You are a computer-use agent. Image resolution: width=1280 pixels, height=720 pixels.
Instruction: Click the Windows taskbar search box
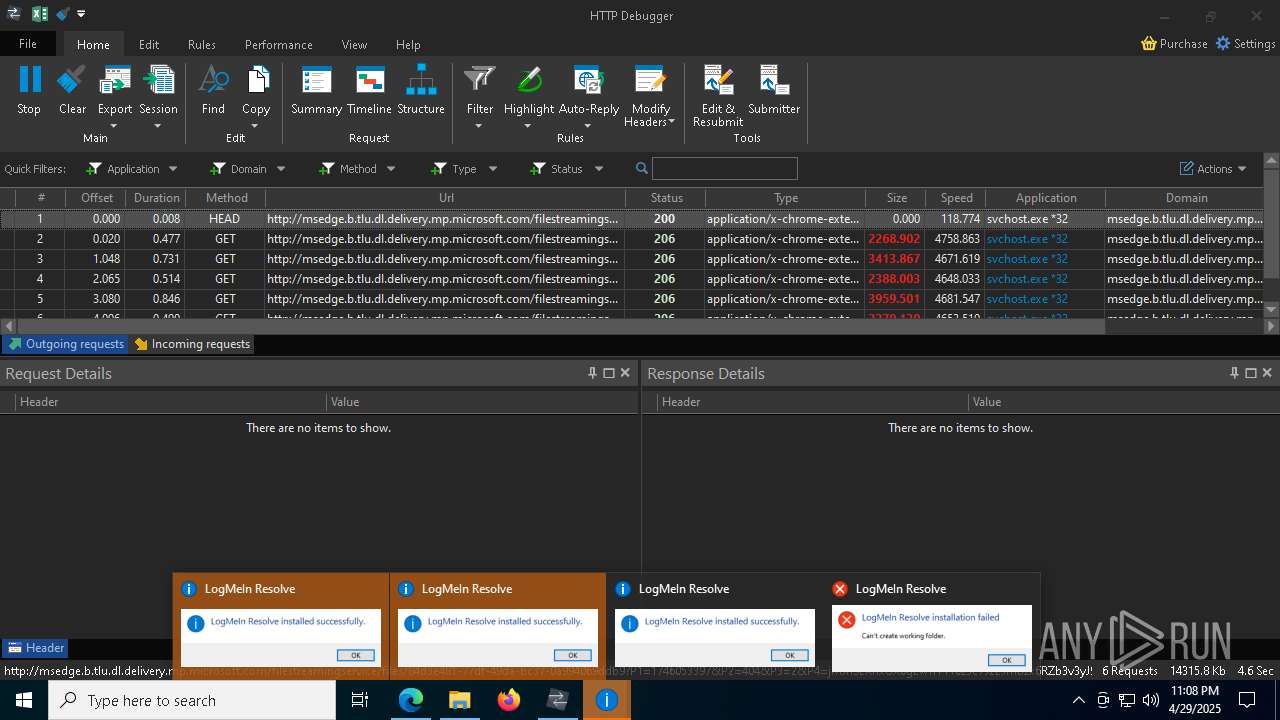click(192, 700)
